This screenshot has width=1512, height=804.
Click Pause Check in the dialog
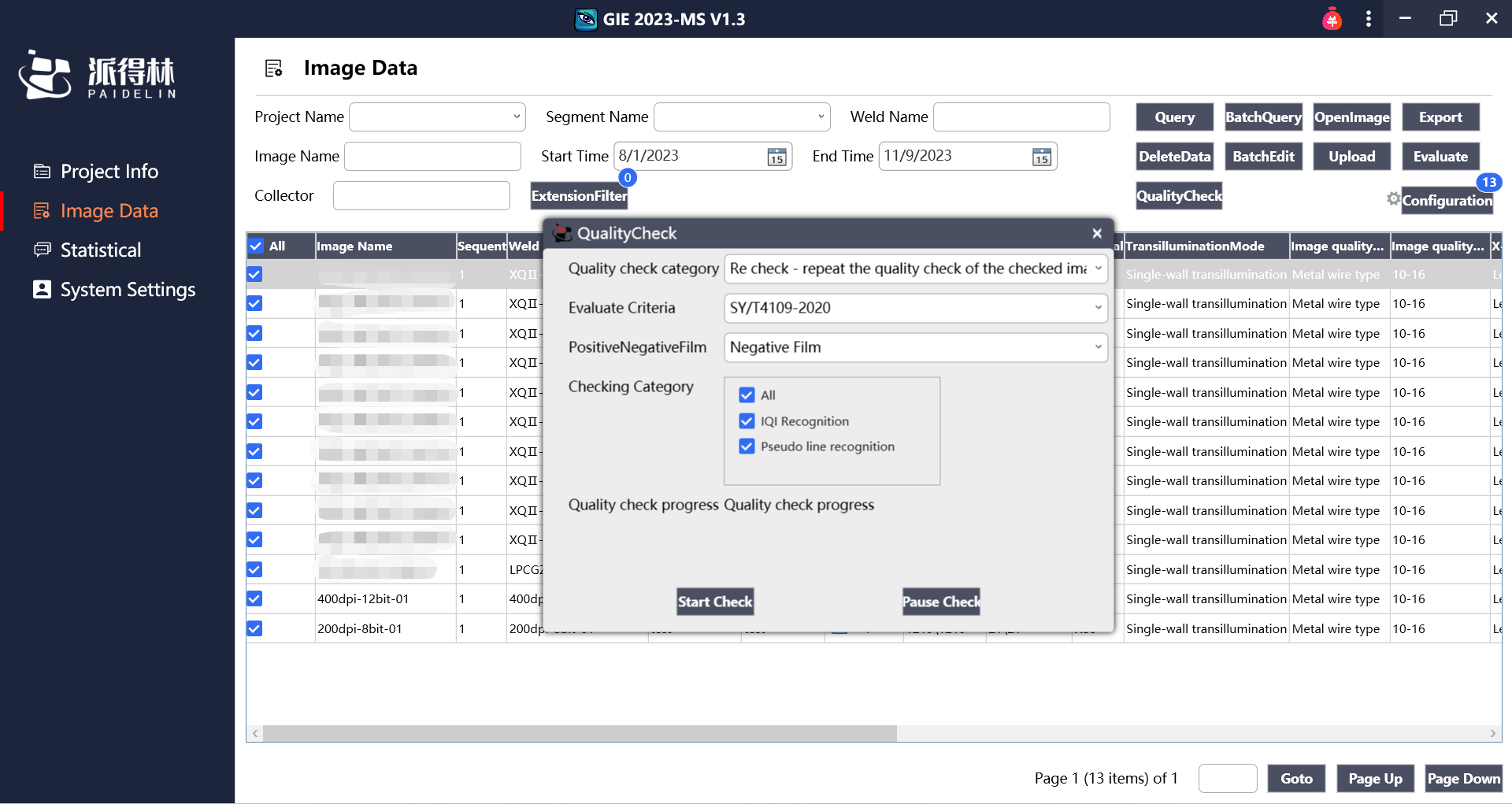pos(941,602)
